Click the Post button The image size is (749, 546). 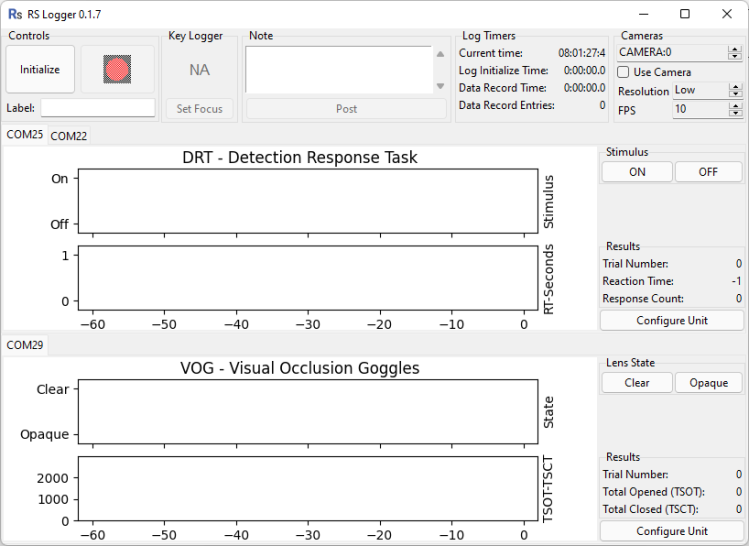346,109
